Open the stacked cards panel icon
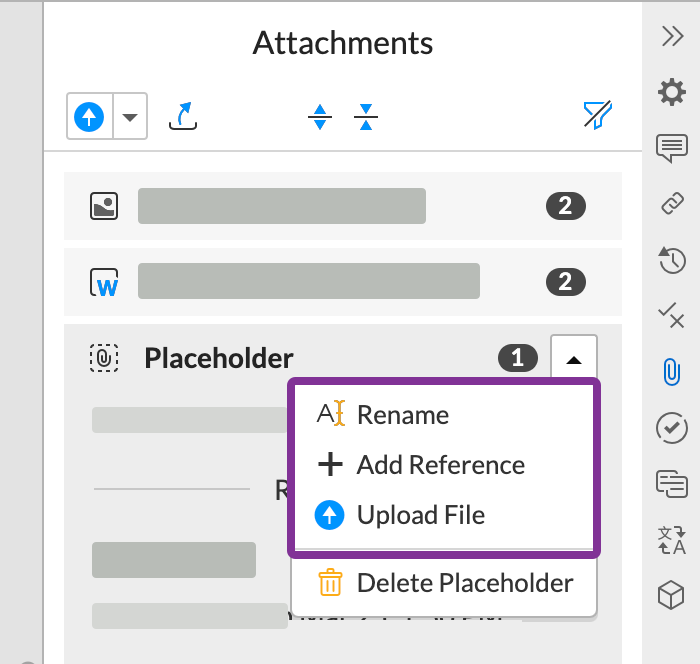 tap(671, 484)
